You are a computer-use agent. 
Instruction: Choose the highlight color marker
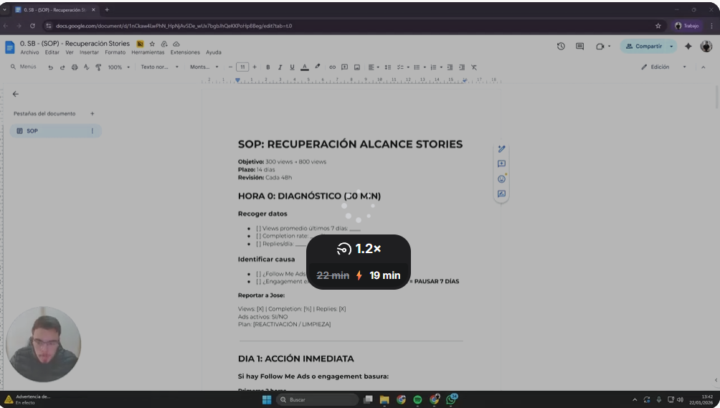(x=317, y=67)
